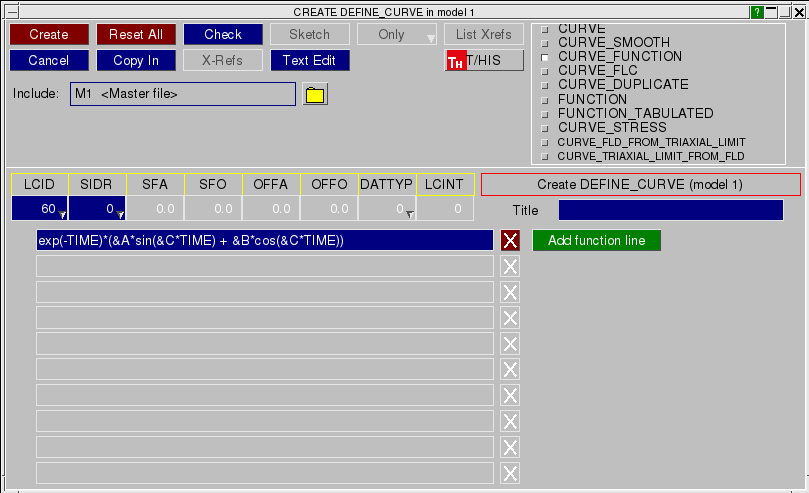Click the yellow folder icon beside Include
Screen dimensions: 809x493
pos(315,95)
